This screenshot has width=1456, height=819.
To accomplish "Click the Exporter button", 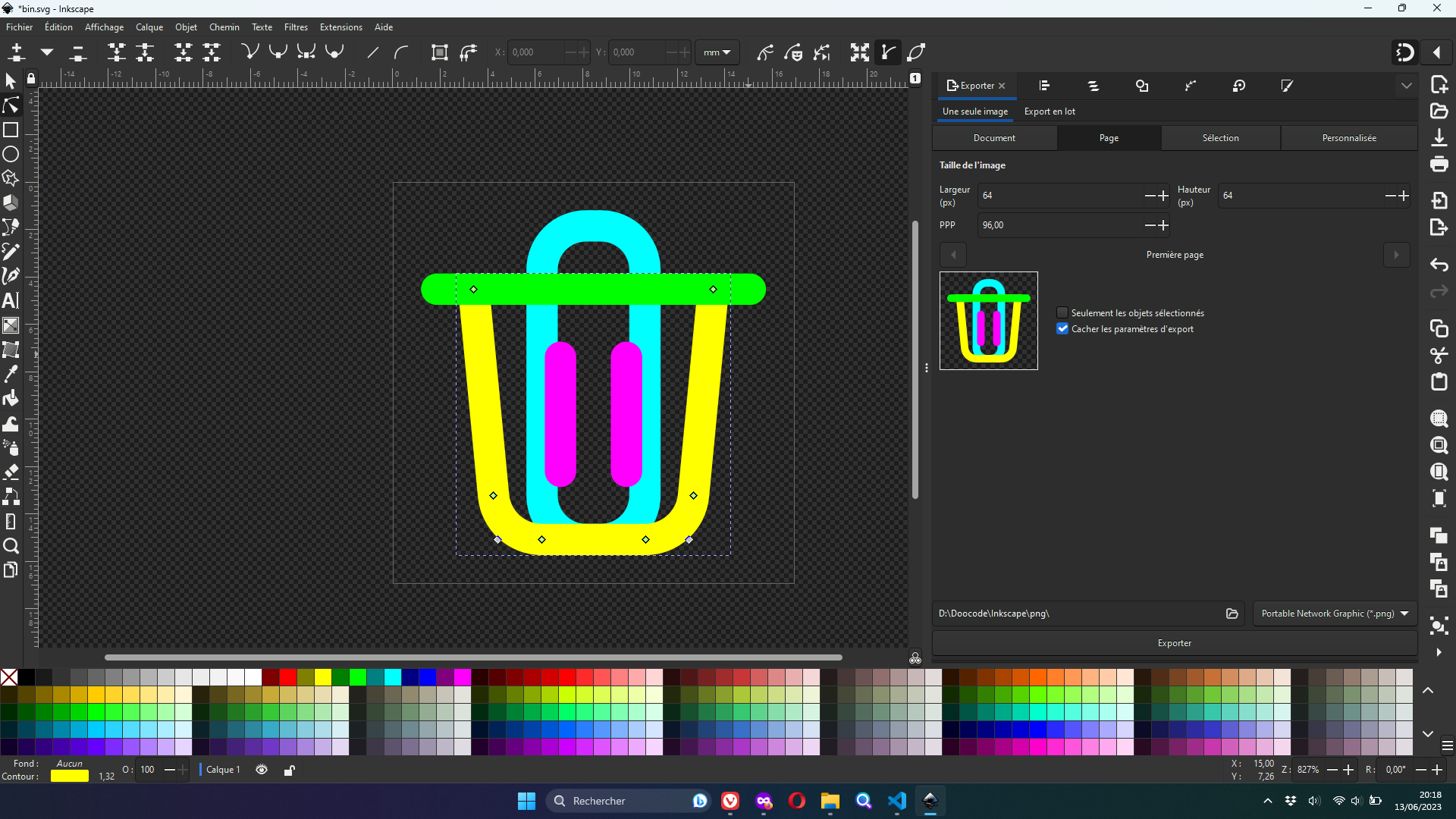I will pyautogui.click(x=1174, y=643).
